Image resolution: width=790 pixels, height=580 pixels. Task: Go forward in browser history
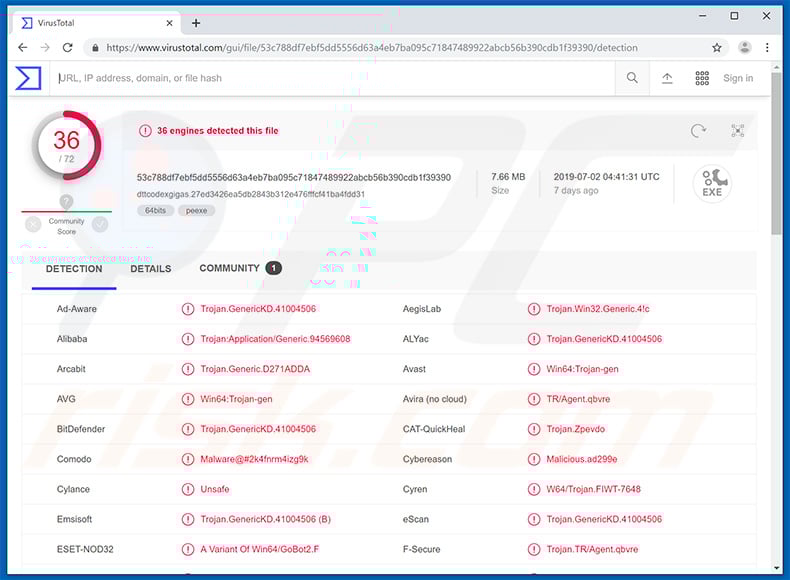coord(45,47)
